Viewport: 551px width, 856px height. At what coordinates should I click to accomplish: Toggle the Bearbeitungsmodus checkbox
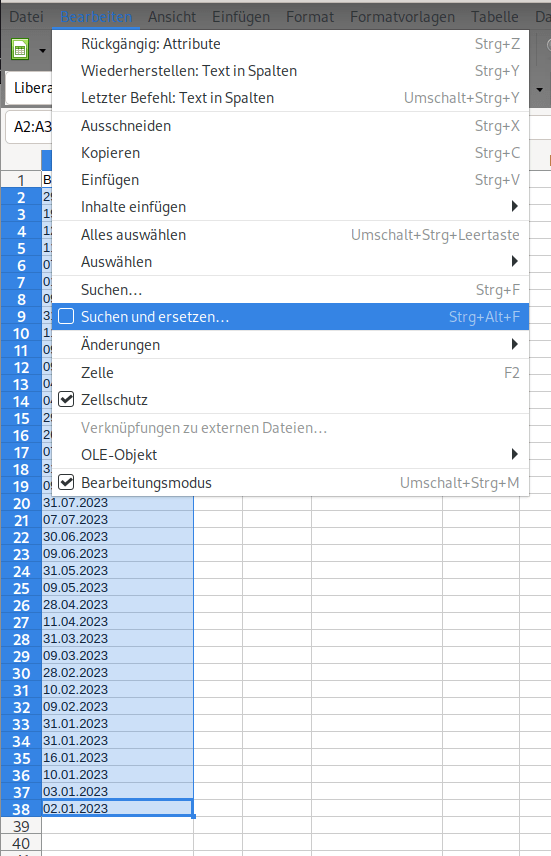291,483
